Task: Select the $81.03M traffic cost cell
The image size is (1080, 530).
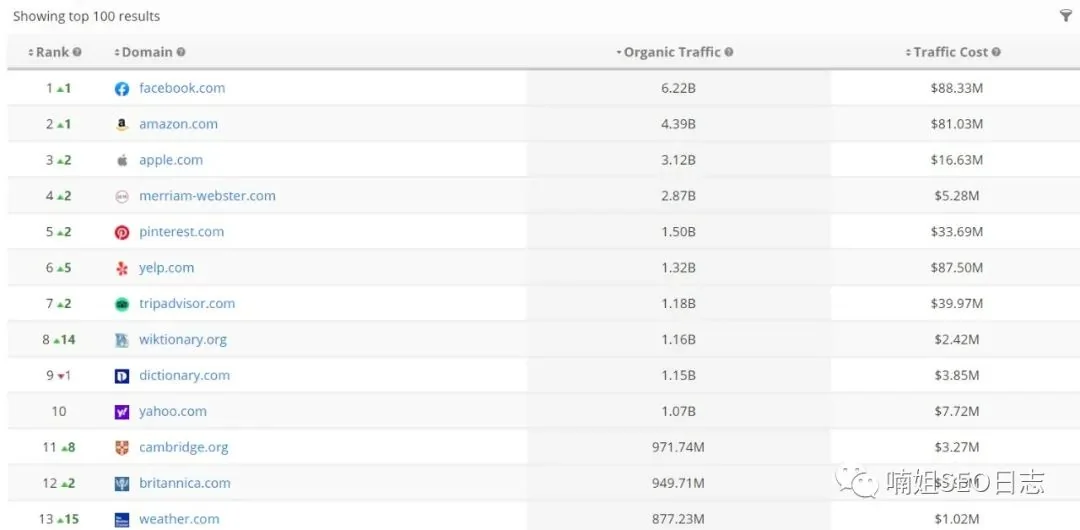Action: (x=957, y=124)
